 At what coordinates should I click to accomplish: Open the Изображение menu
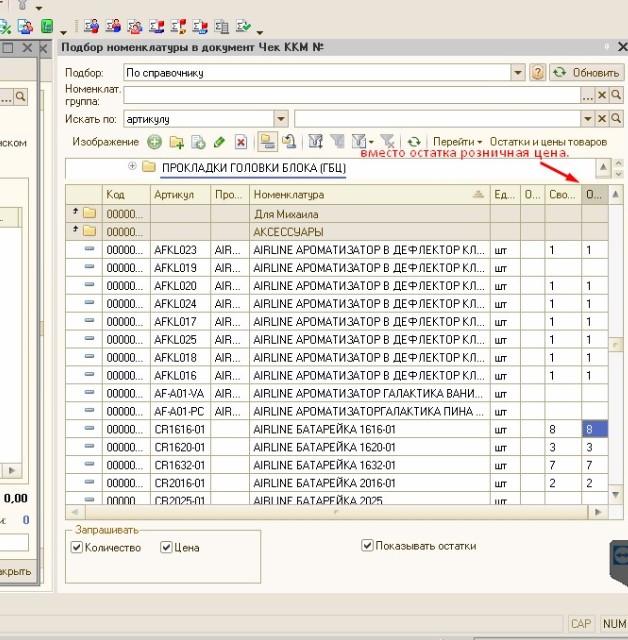[x=105, y=143]
